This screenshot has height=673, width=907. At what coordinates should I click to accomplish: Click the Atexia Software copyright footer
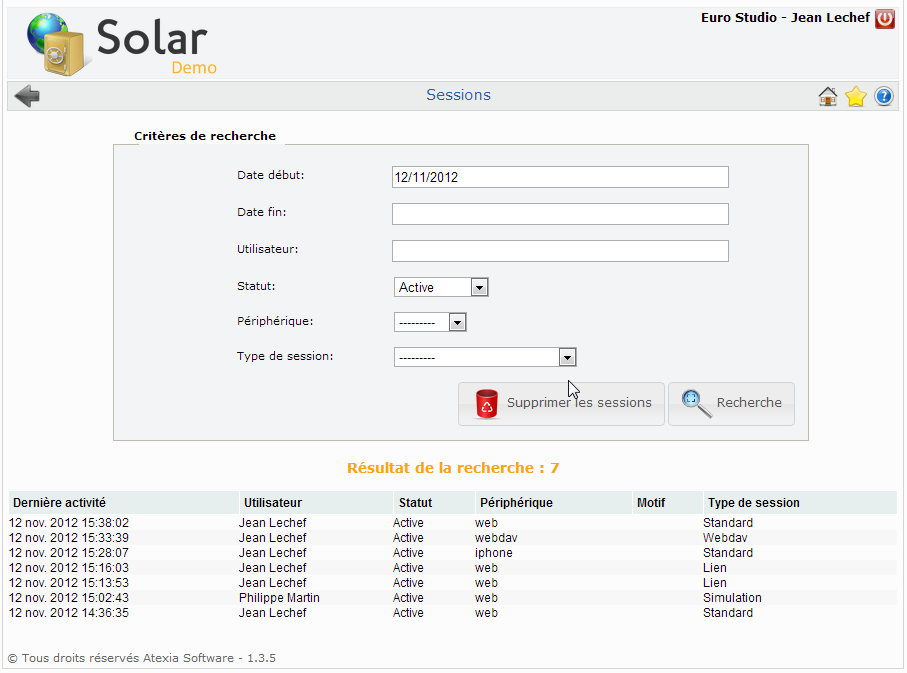click(142, 658)
